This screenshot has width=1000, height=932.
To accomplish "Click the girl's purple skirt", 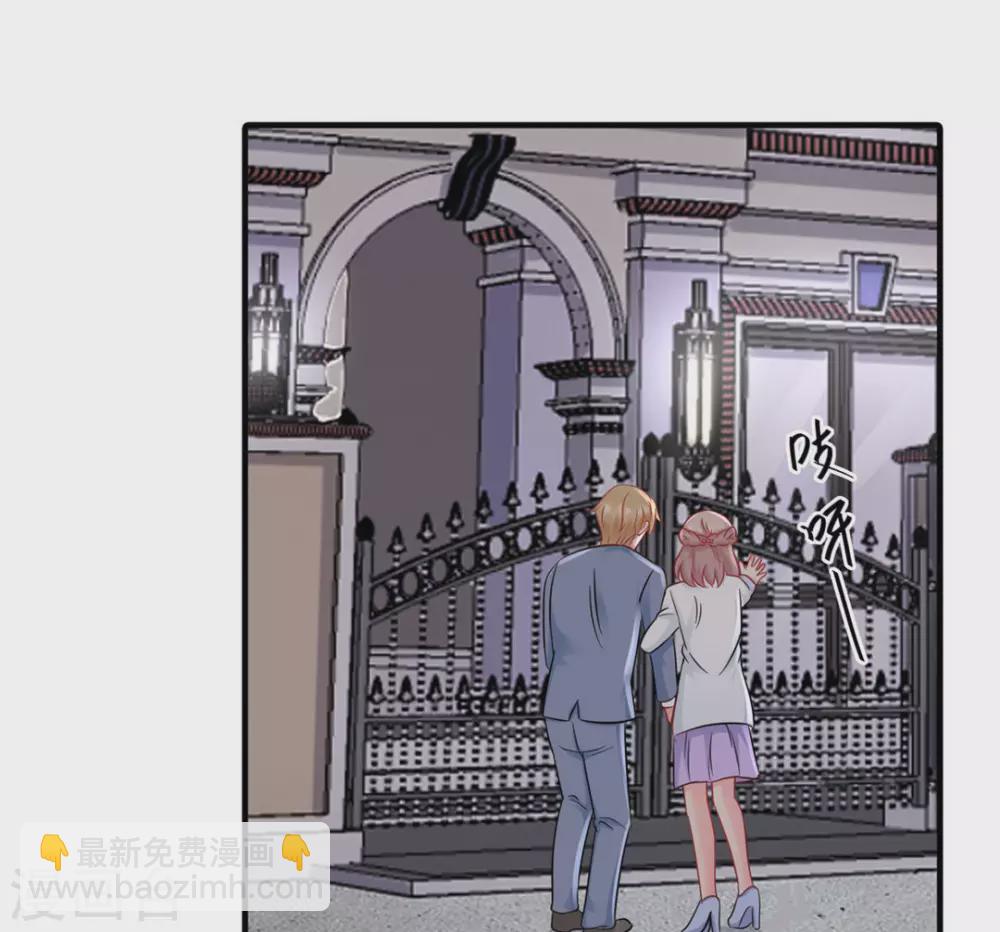I will (x=714, y=756).
